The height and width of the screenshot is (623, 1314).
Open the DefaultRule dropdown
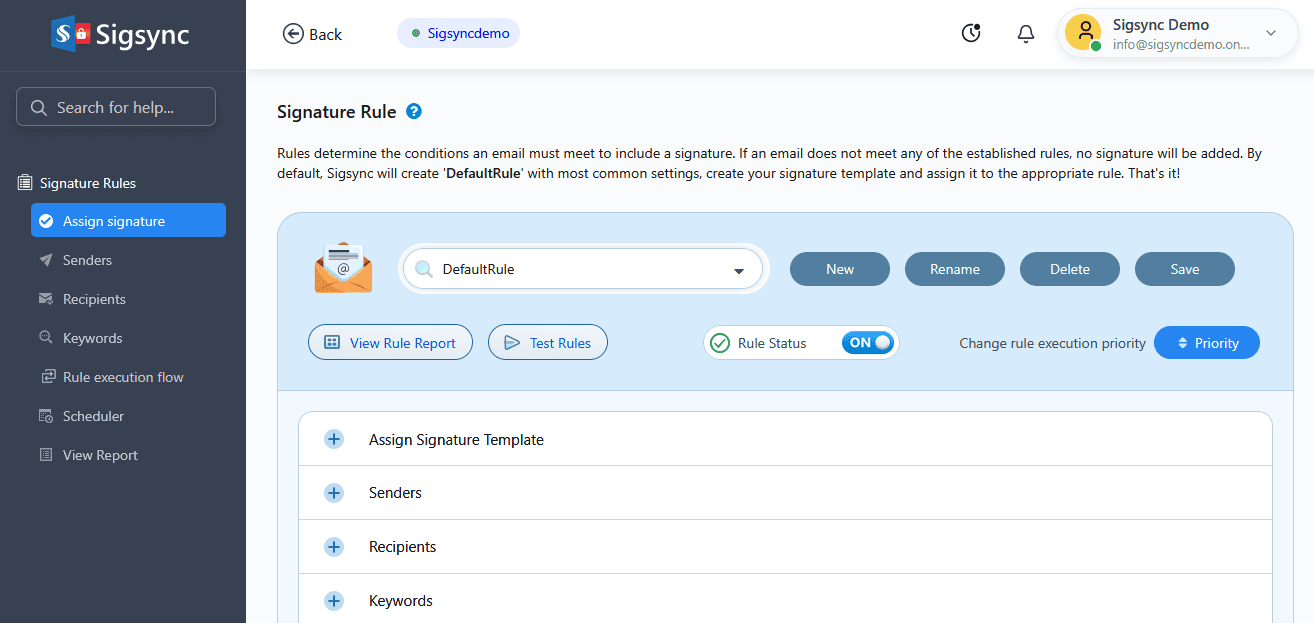click(739, 270)
